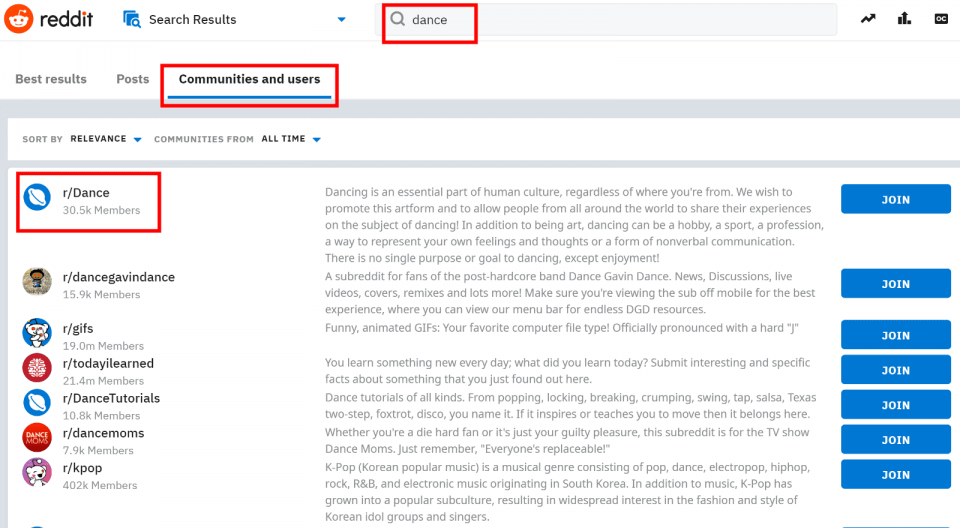Click the '7.9k Members' count text
The width and height of the screenshot is (960, 528).
pyautogui.click(x=98, y=451)
